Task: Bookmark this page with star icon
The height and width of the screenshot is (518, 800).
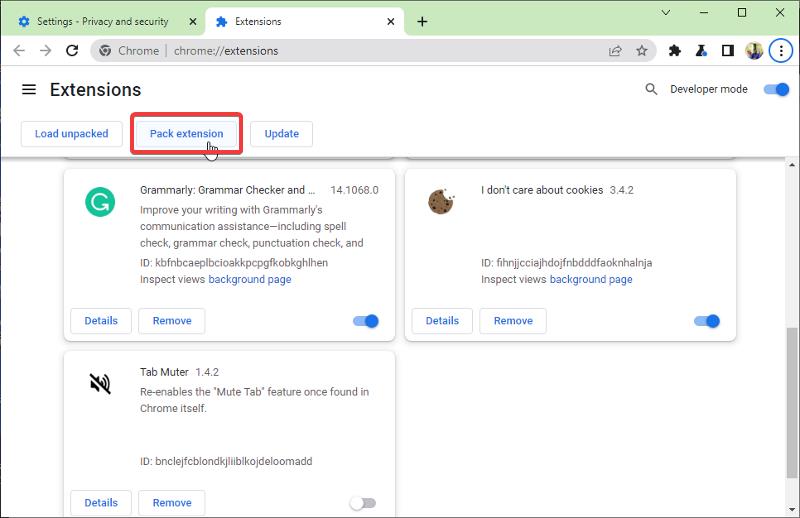Action: pyautogui.click(x=642, y=51)
